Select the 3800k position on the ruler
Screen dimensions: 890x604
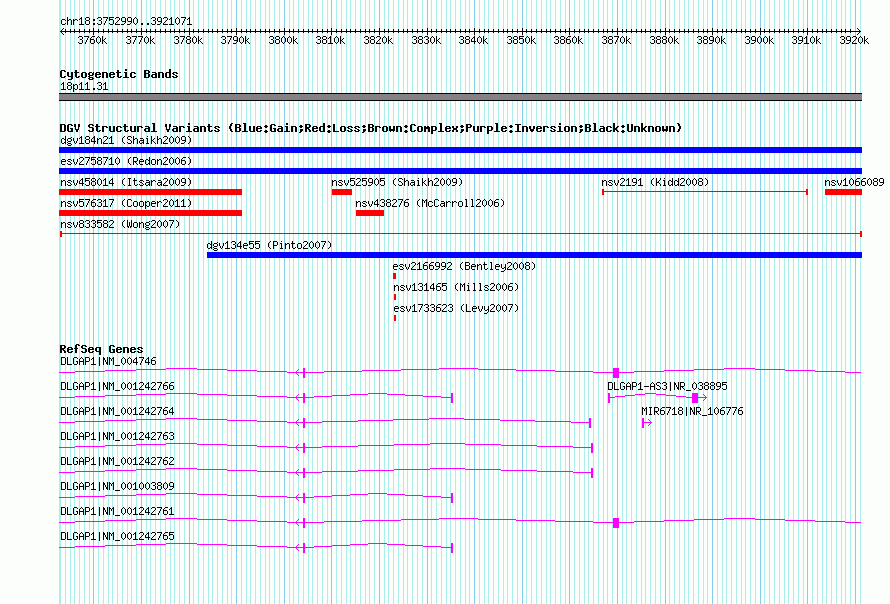pos(283,40)
